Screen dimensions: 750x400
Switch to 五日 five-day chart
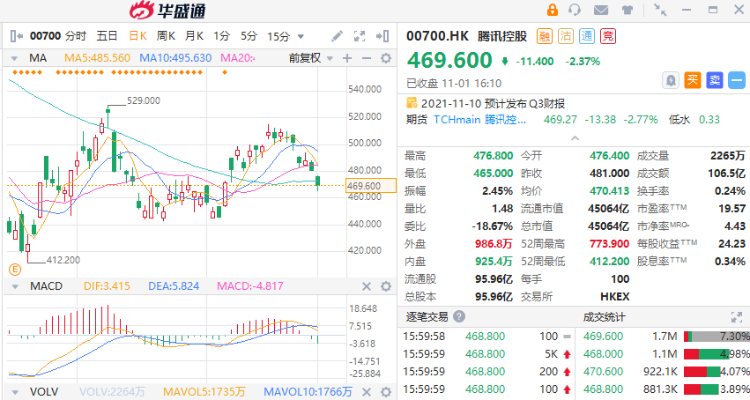tap(107, 36)
